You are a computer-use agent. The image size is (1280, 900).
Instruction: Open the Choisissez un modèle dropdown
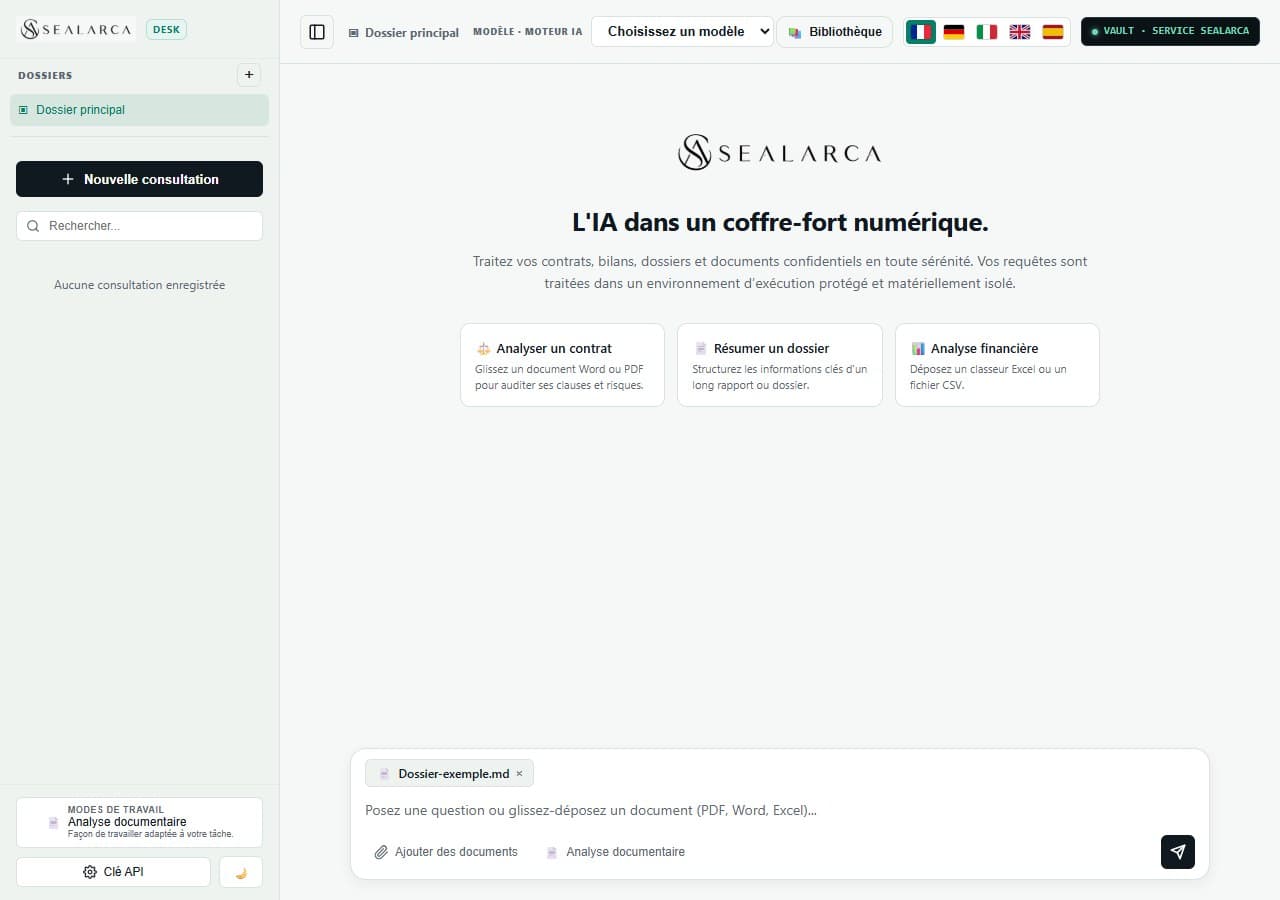coord(683,31)
